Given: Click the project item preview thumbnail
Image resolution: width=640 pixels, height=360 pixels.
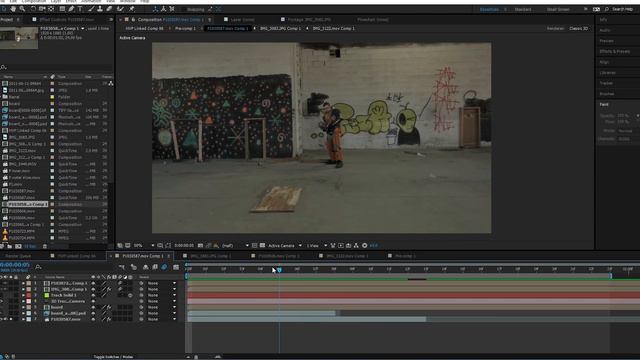Looking at the screenshot, I should [x=19, y=38].
